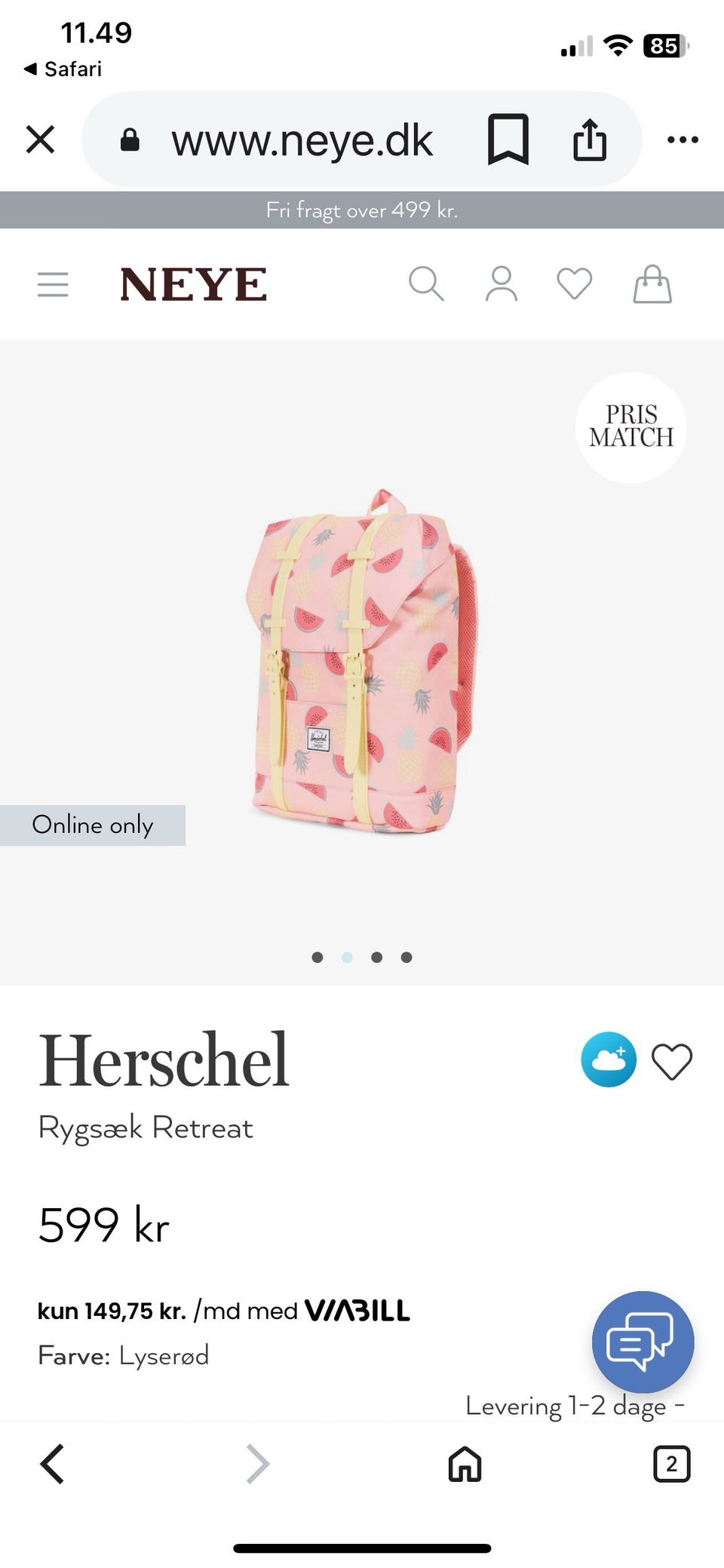
Task: Select the first image carousel dot
Action: click(x=318, y=957)
